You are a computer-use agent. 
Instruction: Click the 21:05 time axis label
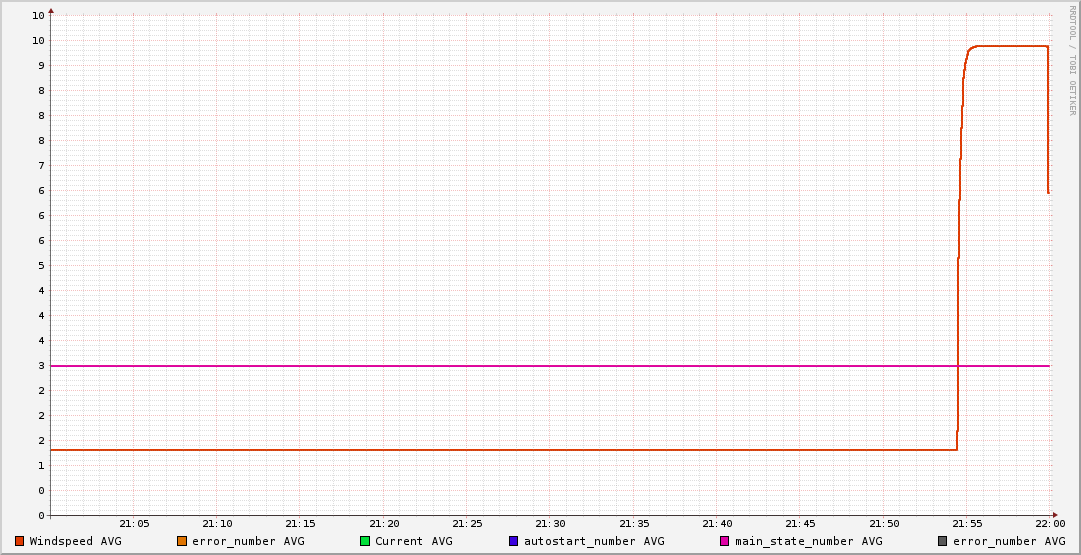click(x=134, y=523)
